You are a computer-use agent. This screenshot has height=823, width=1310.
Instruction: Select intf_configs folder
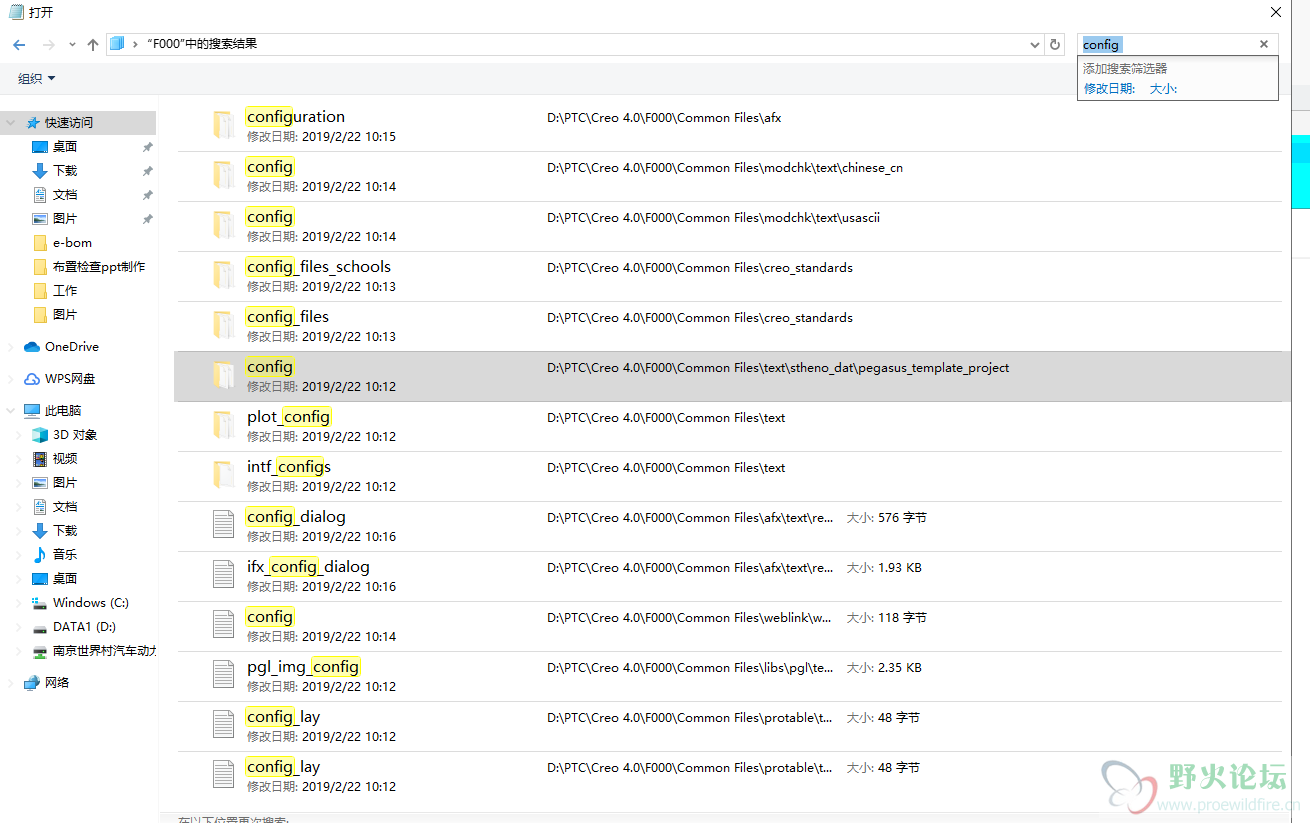click(x=728, y=476)
